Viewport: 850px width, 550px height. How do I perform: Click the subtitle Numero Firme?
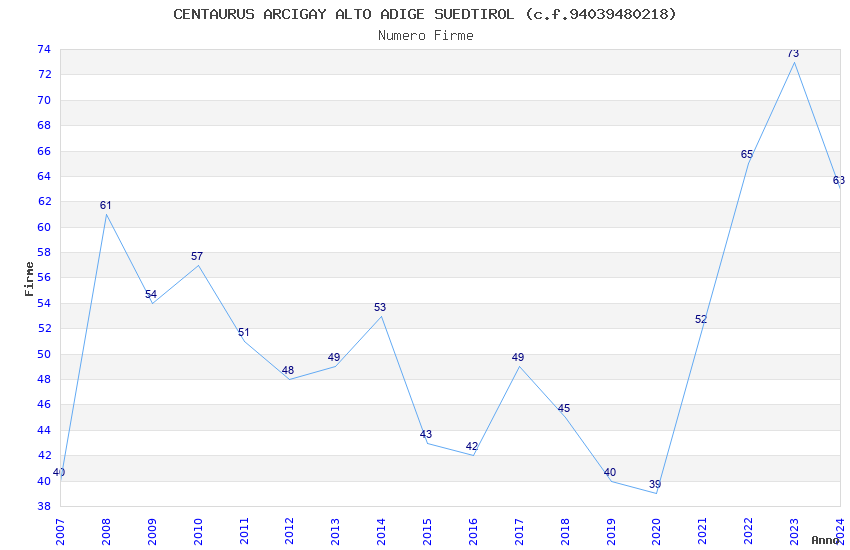(426, 36)
